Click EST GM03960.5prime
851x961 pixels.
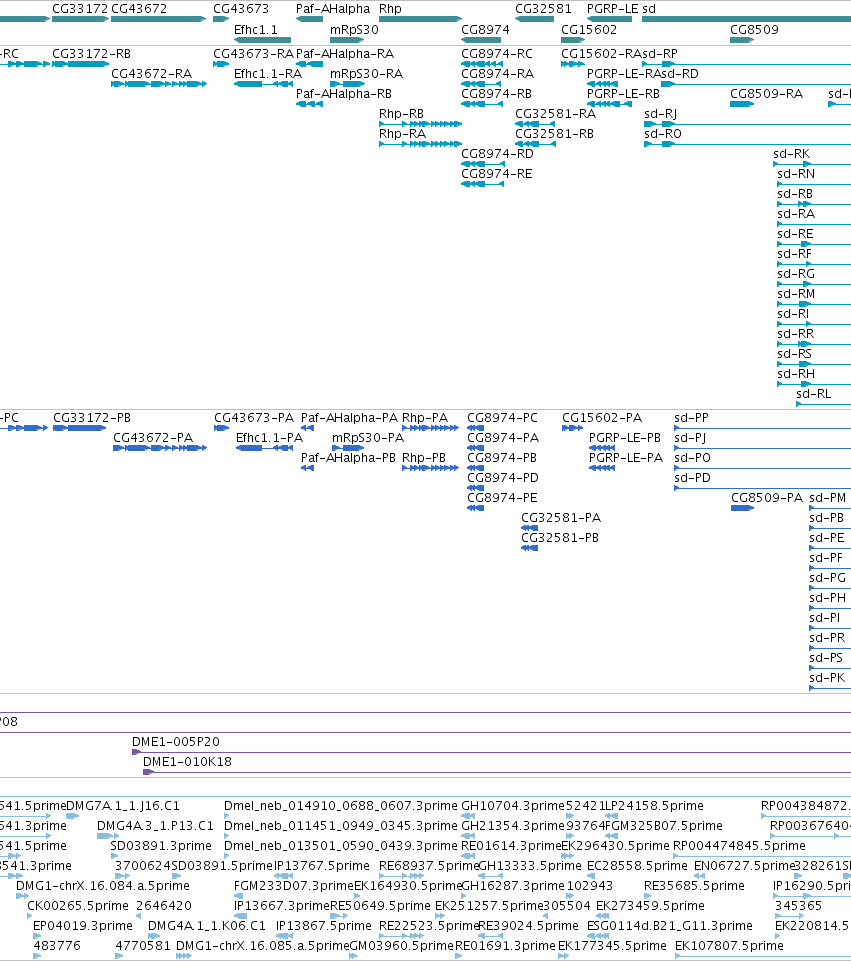pyautogui.click(x=402, y=946)
